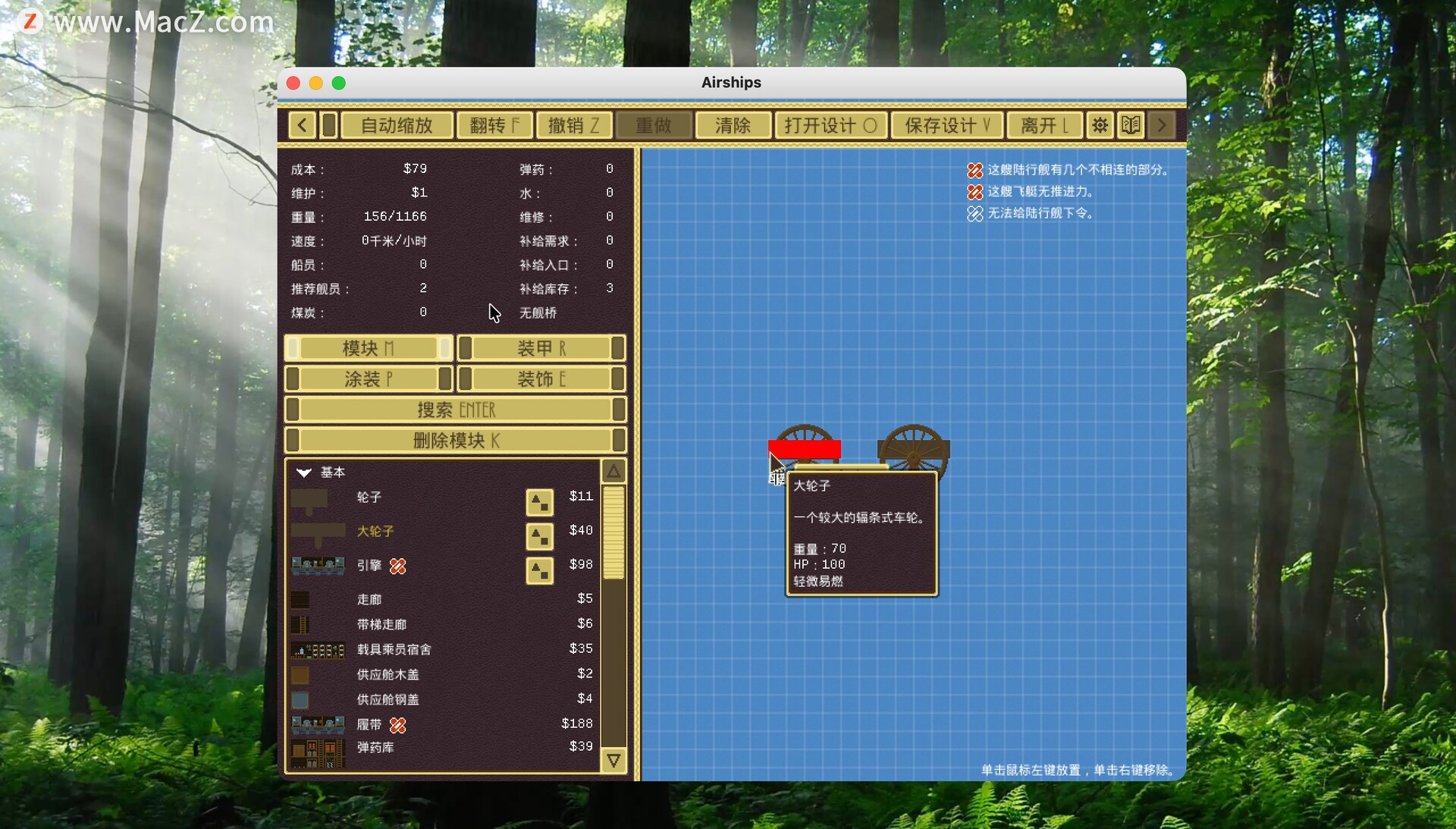Open the guide book icon
The width and height of the screenshot is (1456, 829).
click(1131, 125)
